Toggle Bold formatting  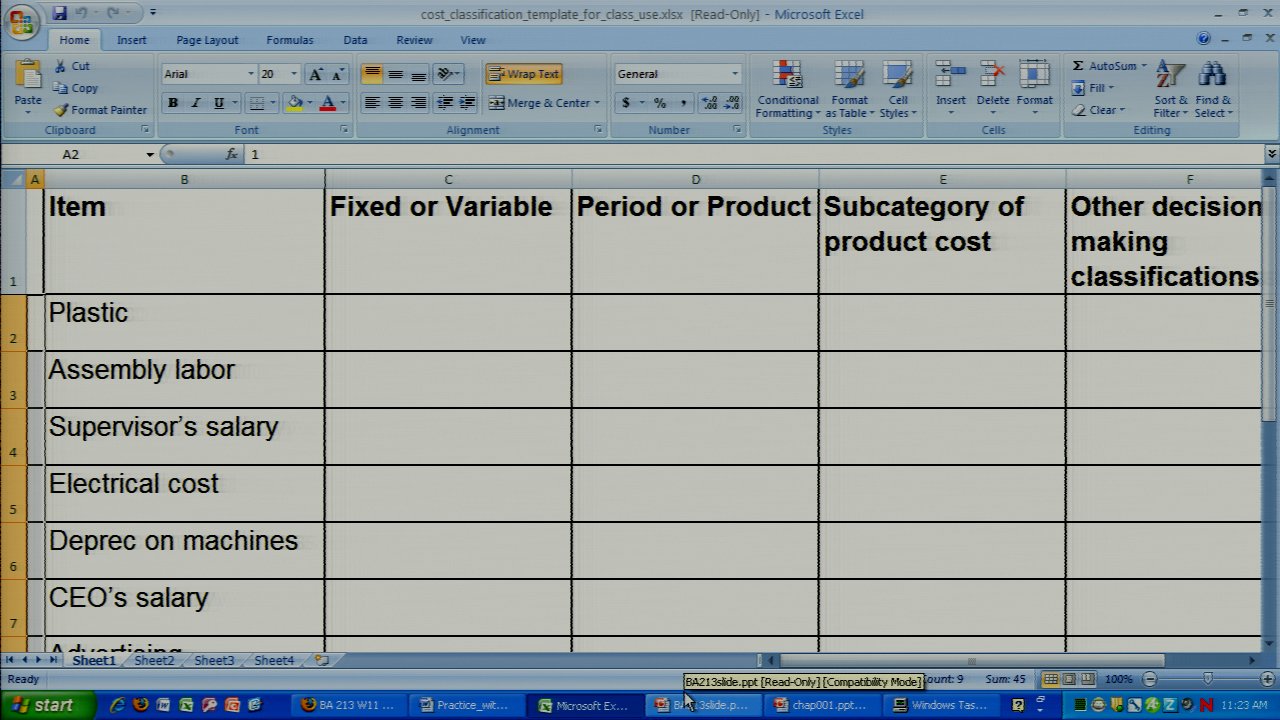point(173,103)
